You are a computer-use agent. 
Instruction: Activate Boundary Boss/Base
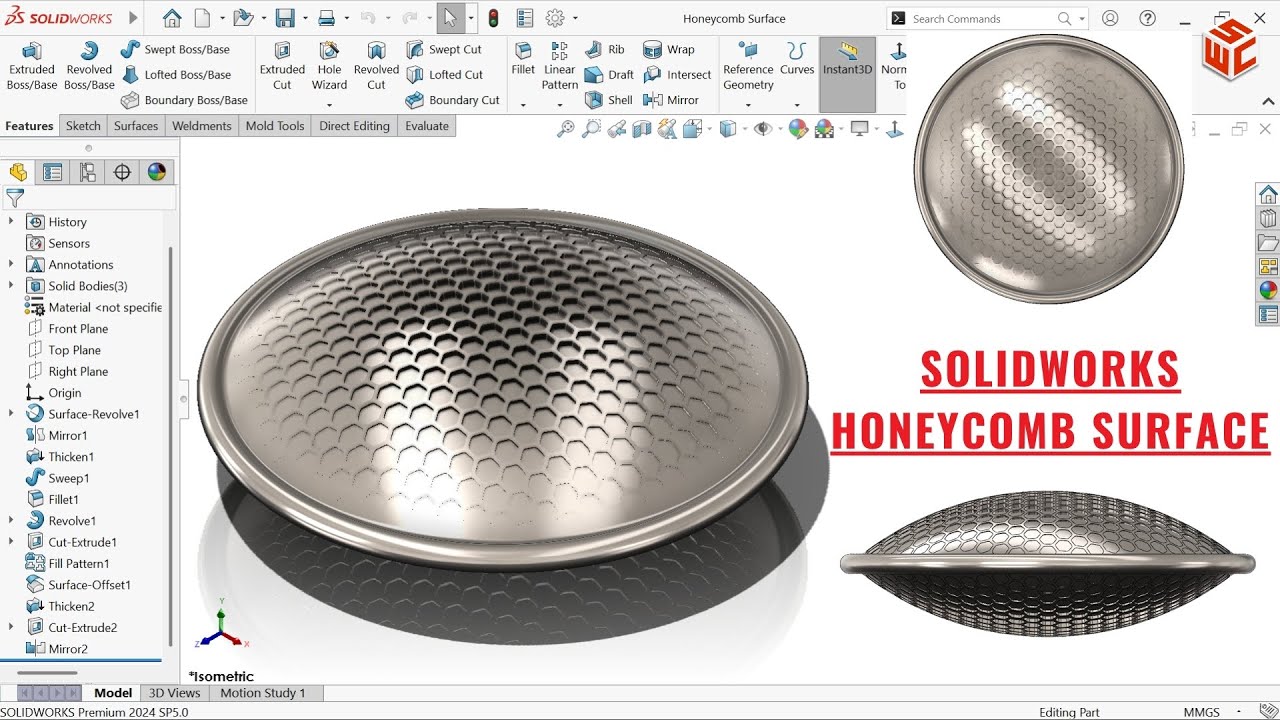coord(184,100)
